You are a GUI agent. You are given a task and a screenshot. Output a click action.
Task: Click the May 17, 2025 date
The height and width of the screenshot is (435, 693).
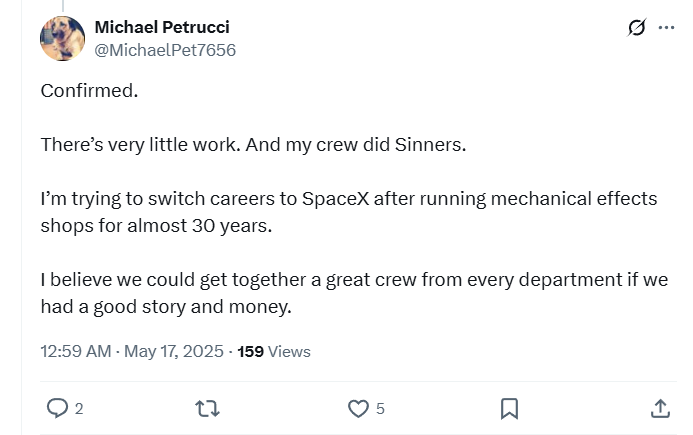175,351
